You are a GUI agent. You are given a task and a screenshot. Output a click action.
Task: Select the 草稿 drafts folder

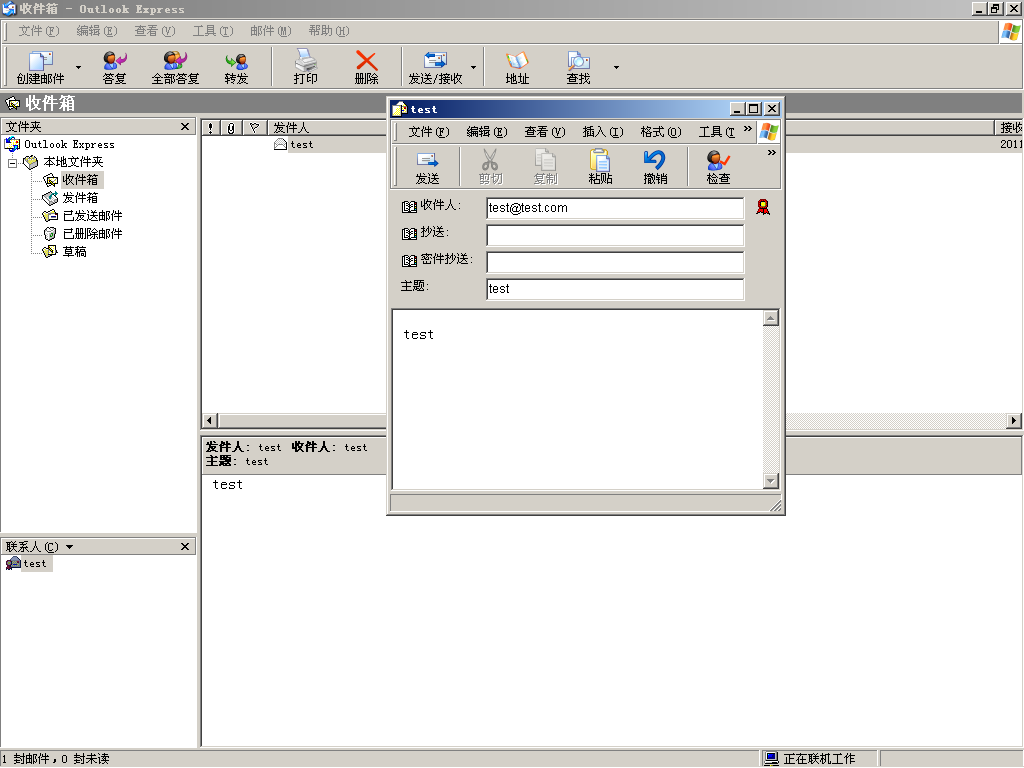(x=74, y=251)
